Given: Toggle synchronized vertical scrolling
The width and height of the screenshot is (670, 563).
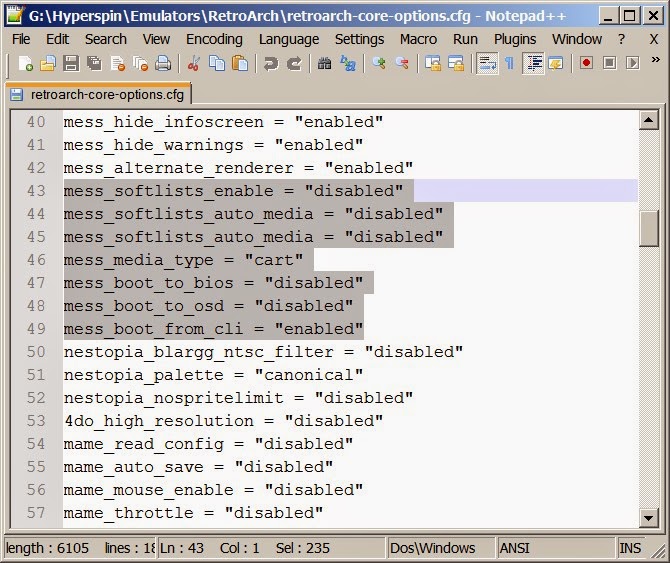Looking at the screenshot, I should (x=433, y=64).
